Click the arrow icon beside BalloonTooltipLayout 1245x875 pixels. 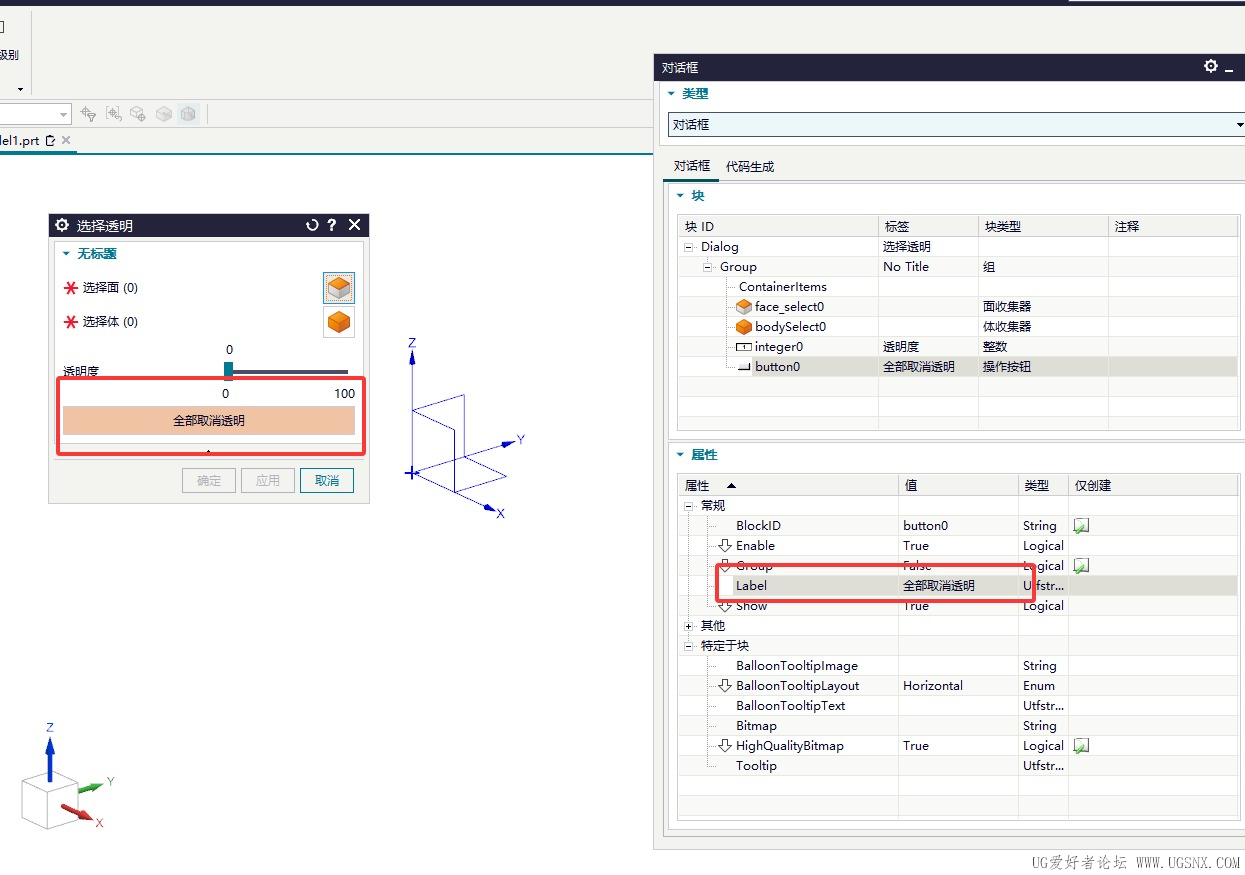(x=726, y=686)
